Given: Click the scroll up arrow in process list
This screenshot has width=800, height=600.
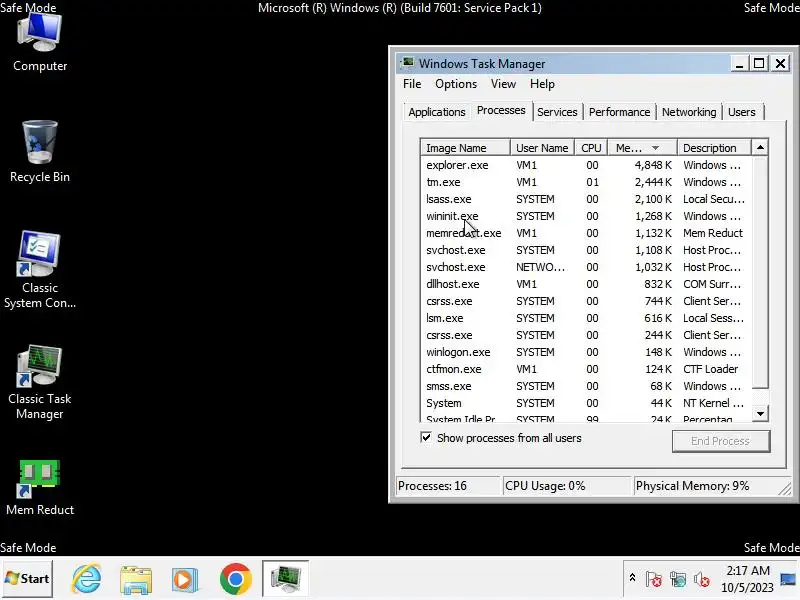Looking at the screenshot, I should coord(760,147).
